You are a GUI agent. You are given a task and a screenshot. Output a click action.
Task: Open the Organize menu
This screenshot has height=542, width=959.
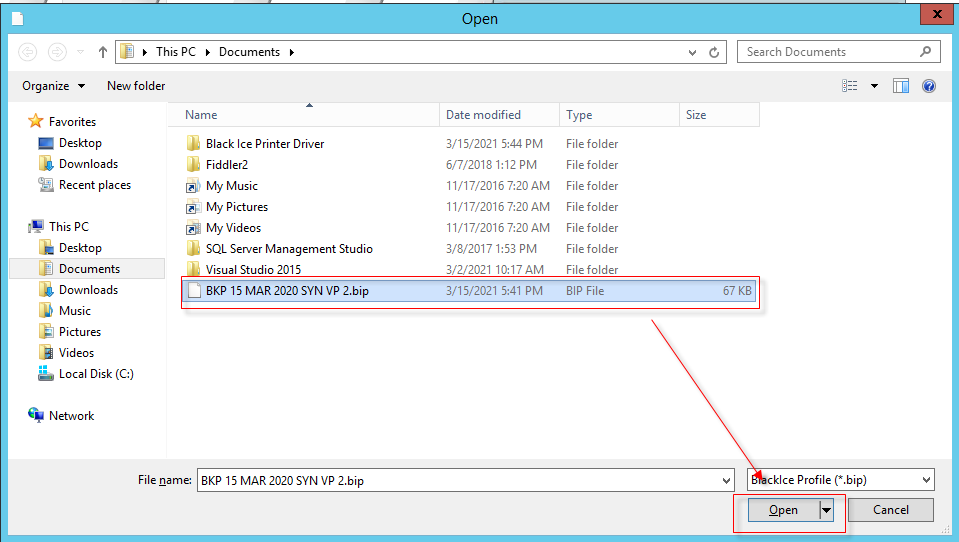[x=53, y=86]
